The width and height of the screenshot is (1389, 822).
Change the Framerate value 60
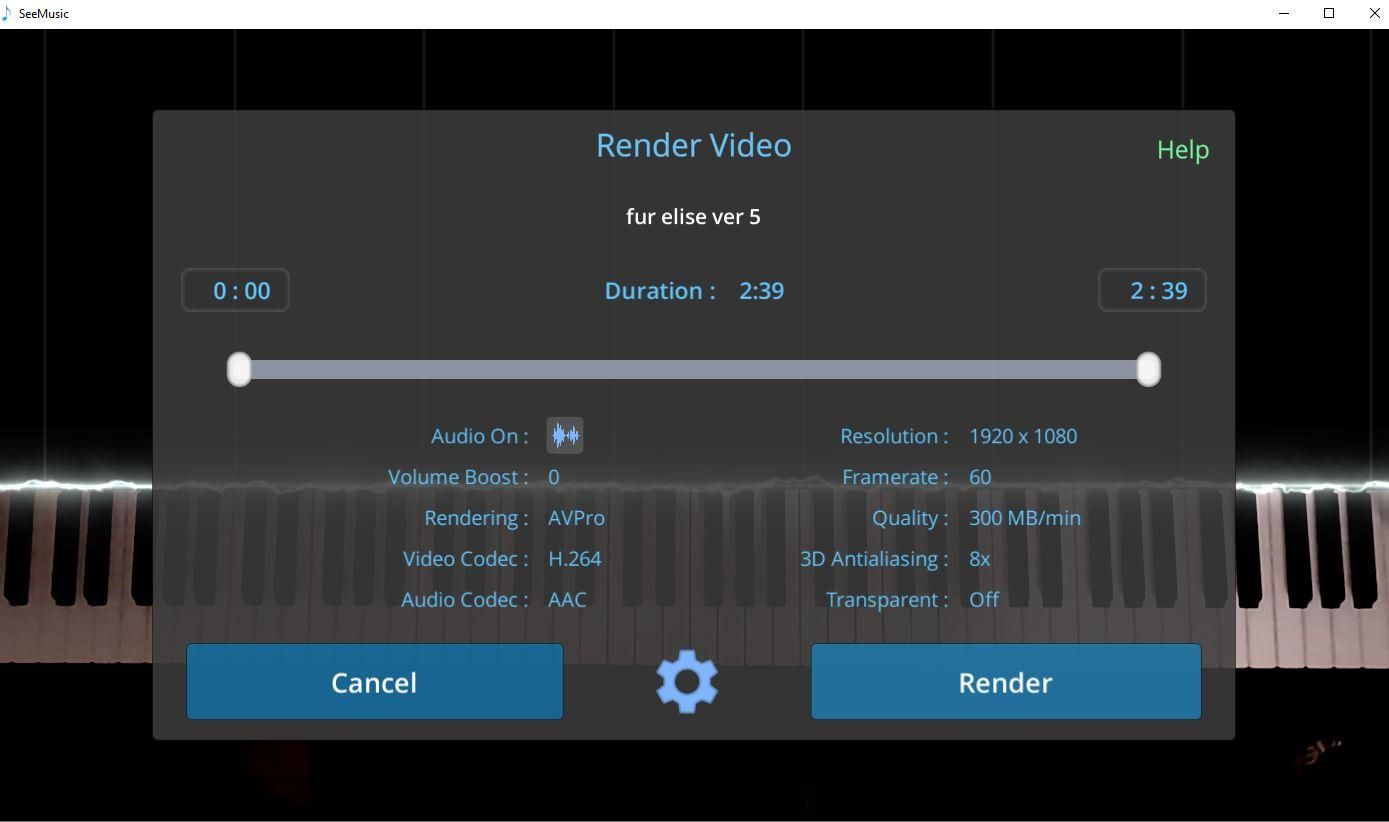pyautogui.click(x=980, y=477)
